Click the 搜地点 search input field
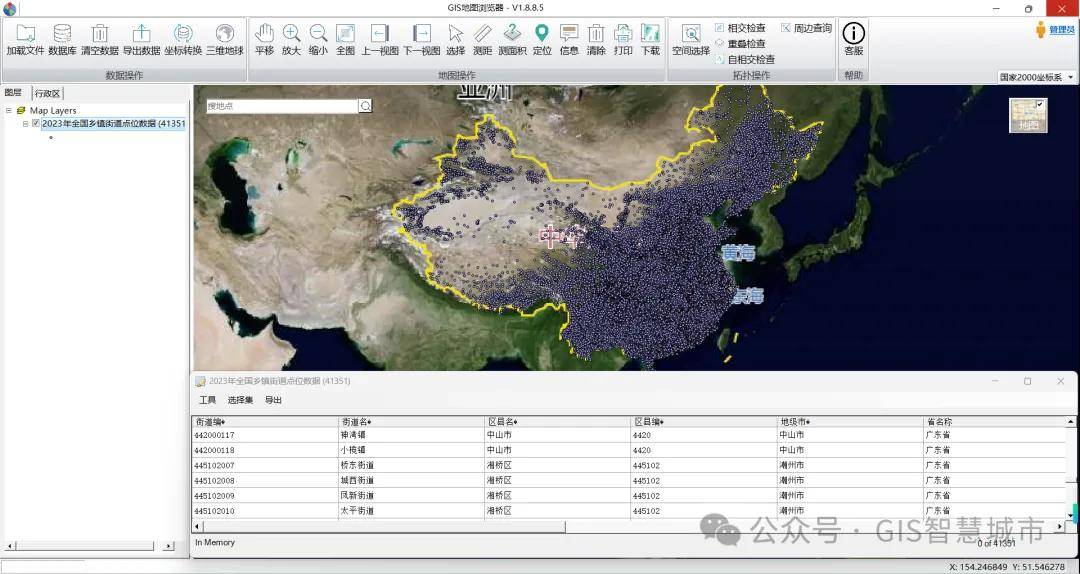Viewport: 1080px width, 574px height. click(281, 106)
